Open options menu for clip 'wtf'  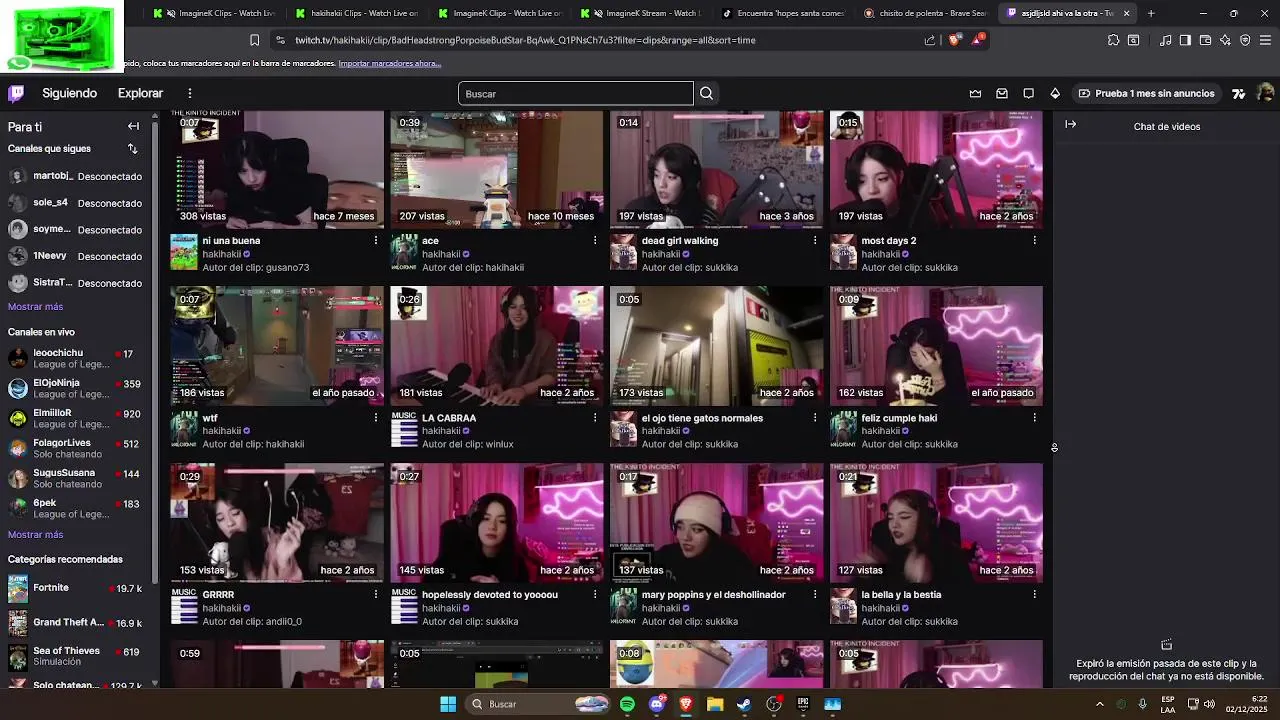click(376, 418)
